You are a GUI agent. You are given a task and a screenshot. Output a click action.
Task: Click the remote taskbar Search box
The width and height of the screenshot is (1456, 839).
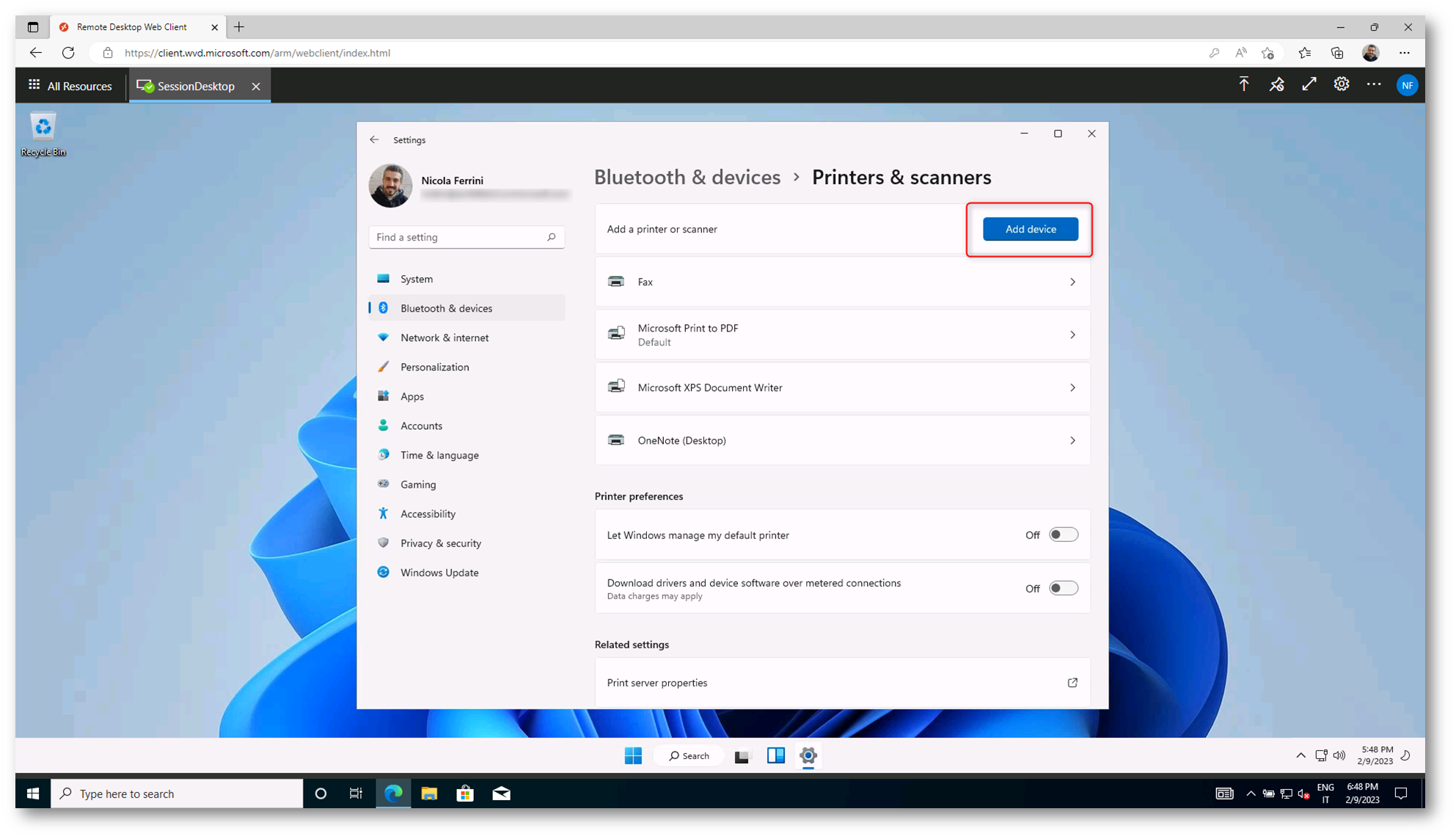(689, 755)
